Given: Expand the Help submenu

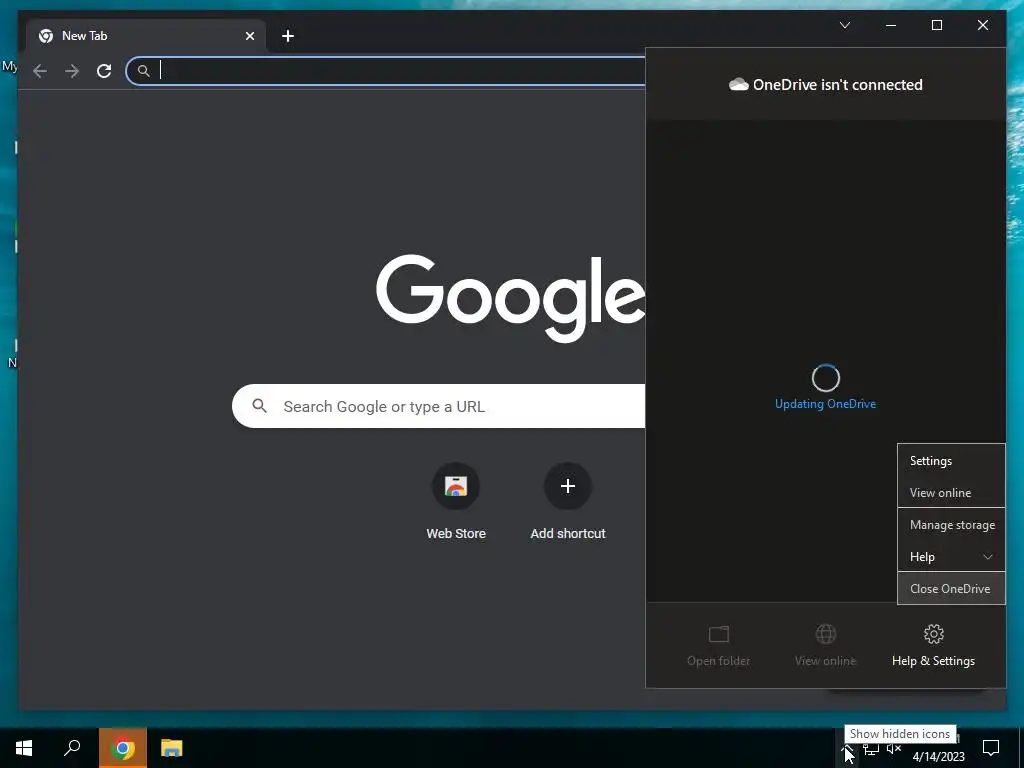Looking at the screenshot, I should pyautogui.click(x=951, y=557).
